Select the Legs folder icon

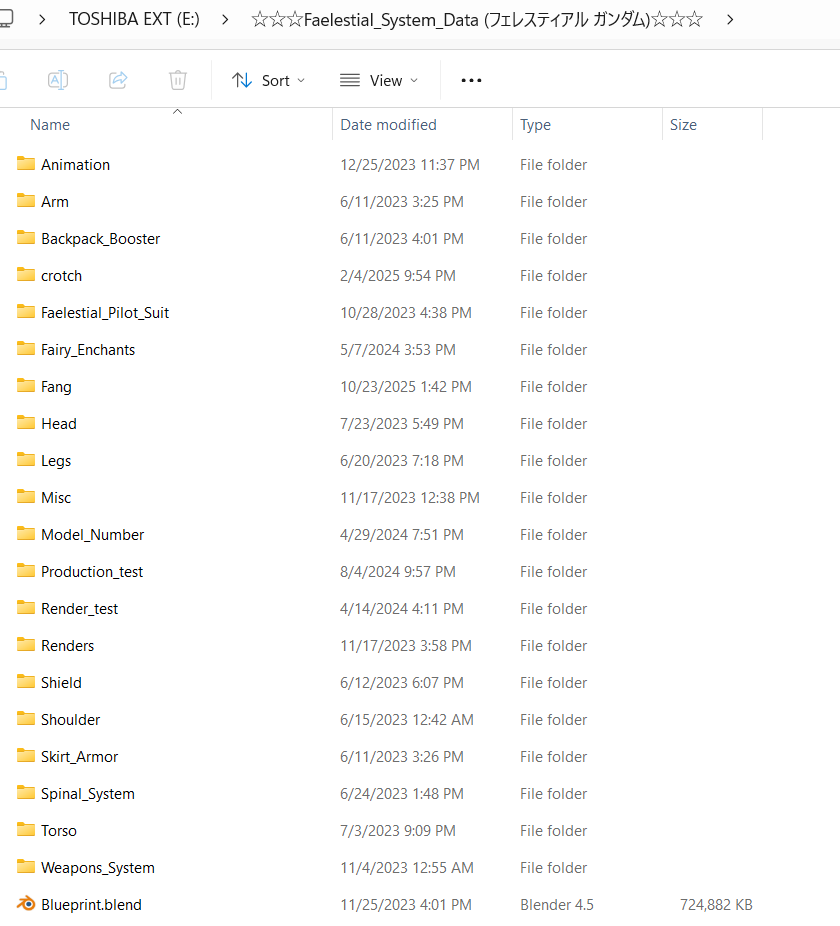pos(25,460)
